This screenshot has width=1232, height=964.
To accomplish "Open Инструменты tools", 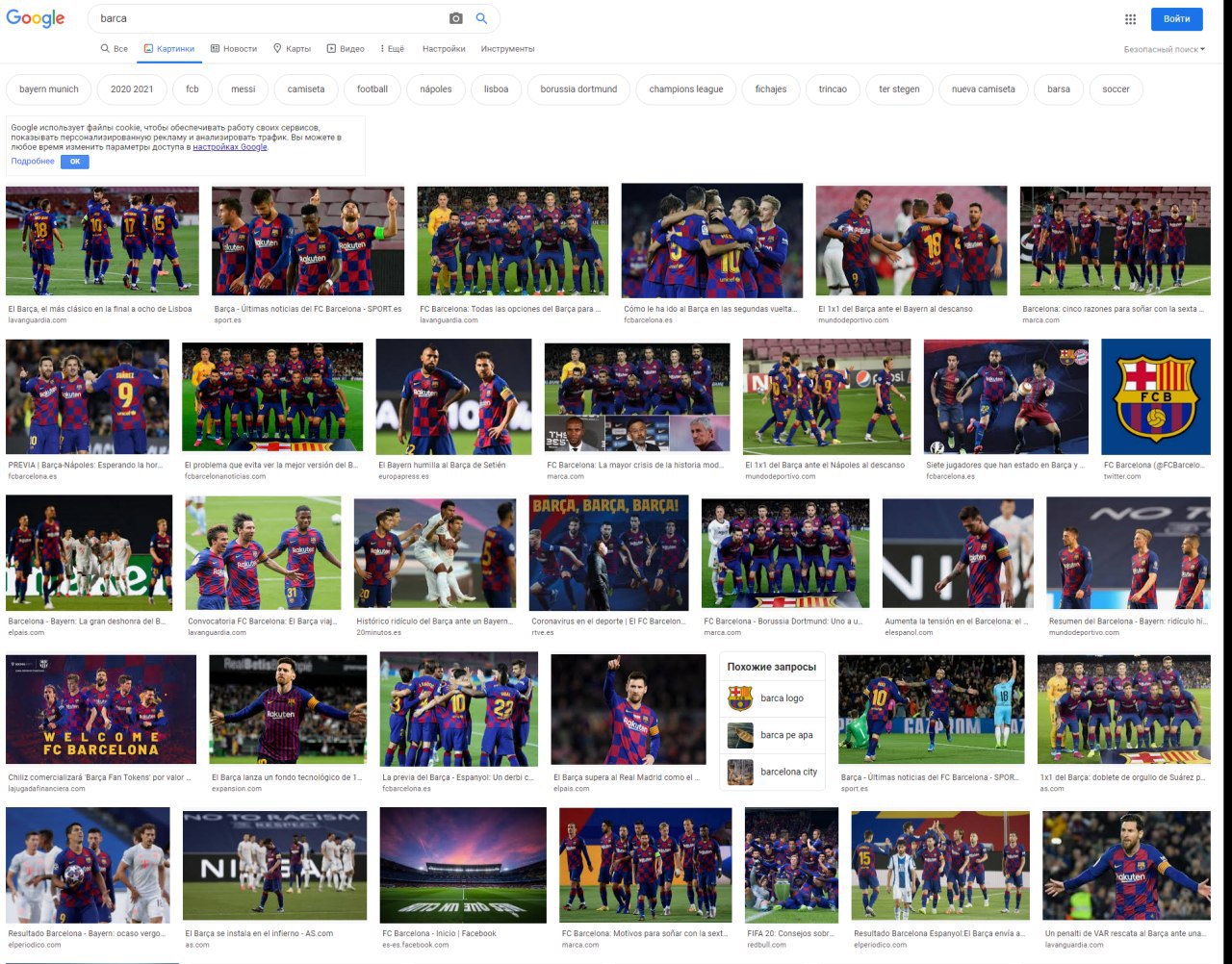I will pos(507,48).
